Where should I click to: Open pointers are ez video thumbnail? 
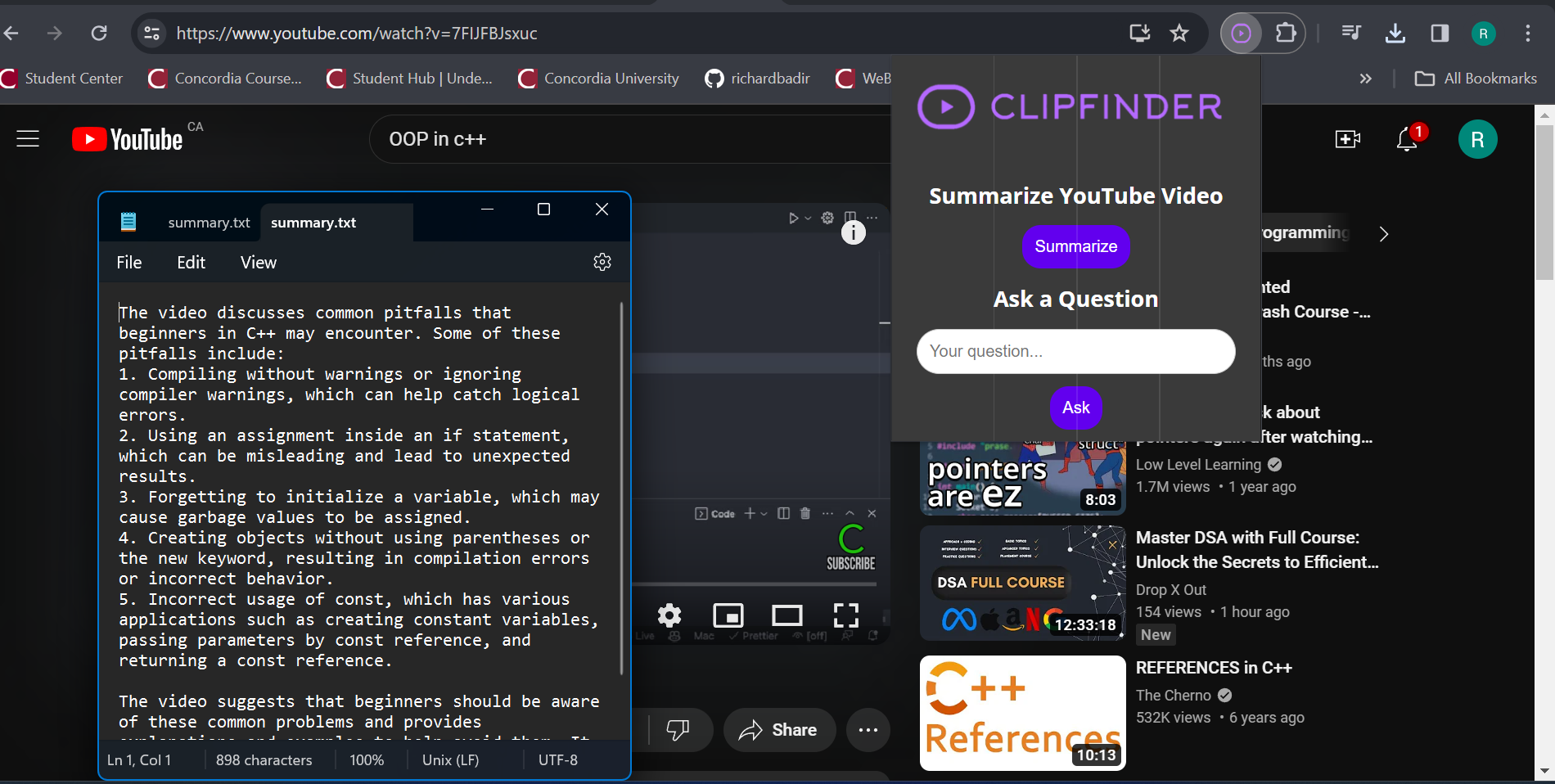pos(1023,479)
